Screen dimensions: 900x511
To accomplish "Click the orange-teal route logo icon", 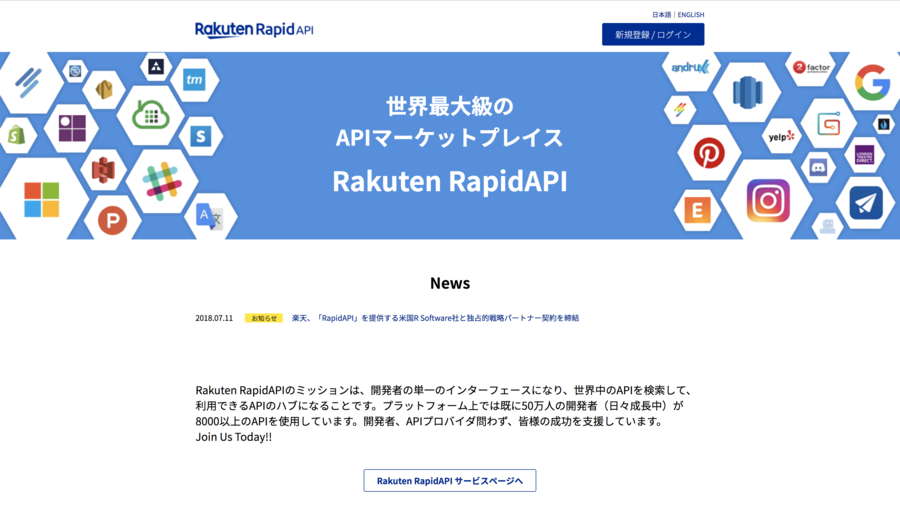I will pyautogui.click(x=829, y=125).
